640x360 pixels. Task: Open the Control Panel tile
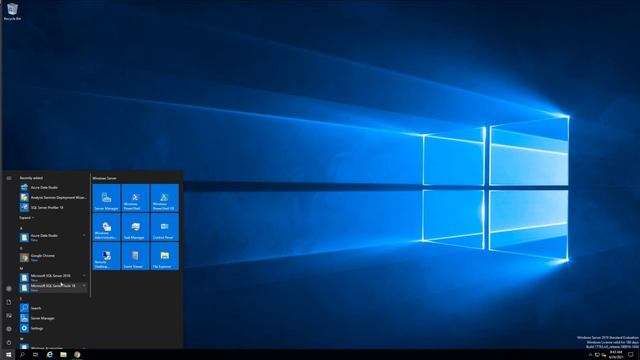164,227
